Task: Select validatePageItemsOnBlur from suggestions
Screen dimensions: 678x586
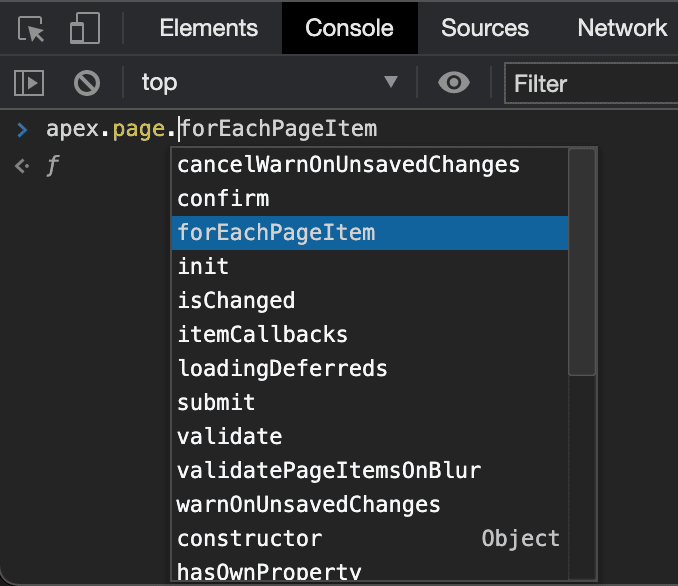Action: [329, 470]
